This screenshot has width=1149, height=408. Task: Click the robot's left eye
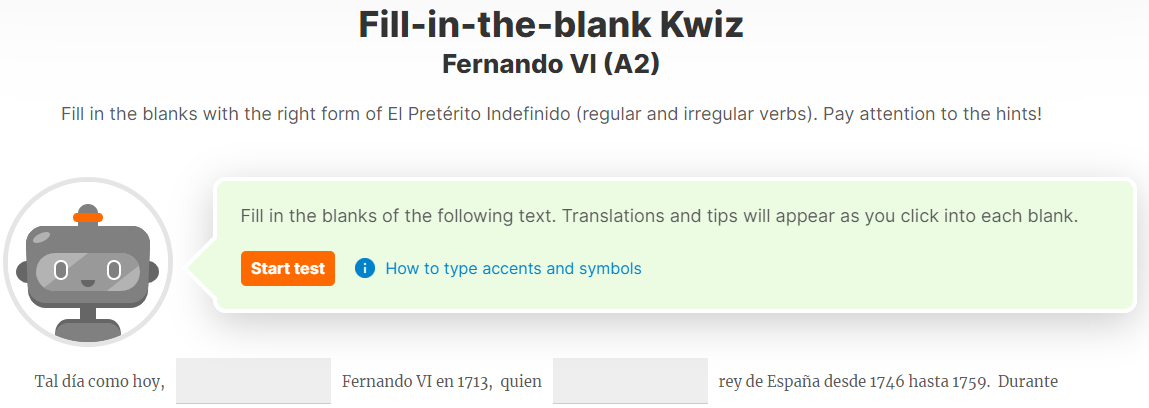(62, 271)
